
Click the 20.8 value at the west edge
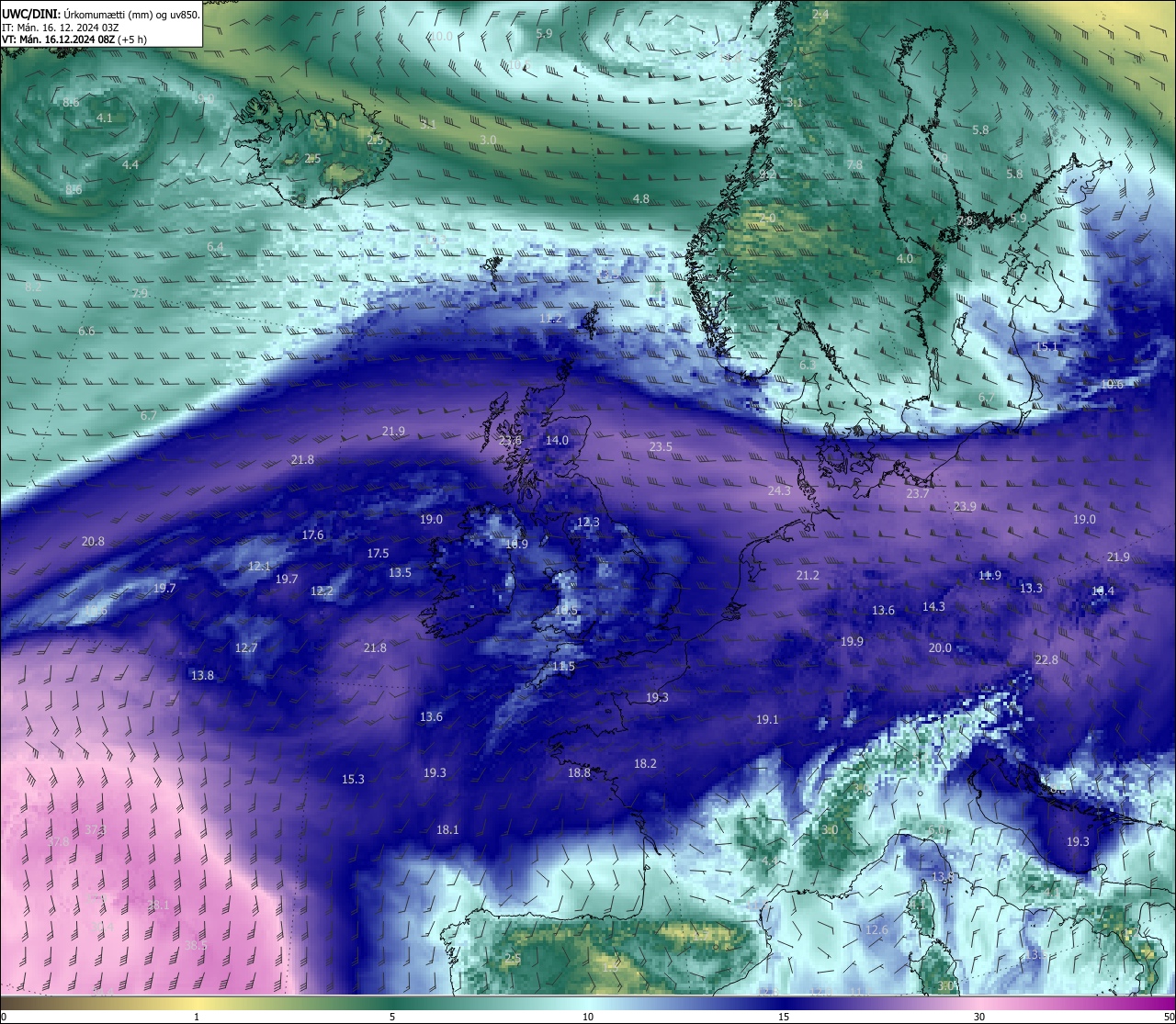(93, 541)
